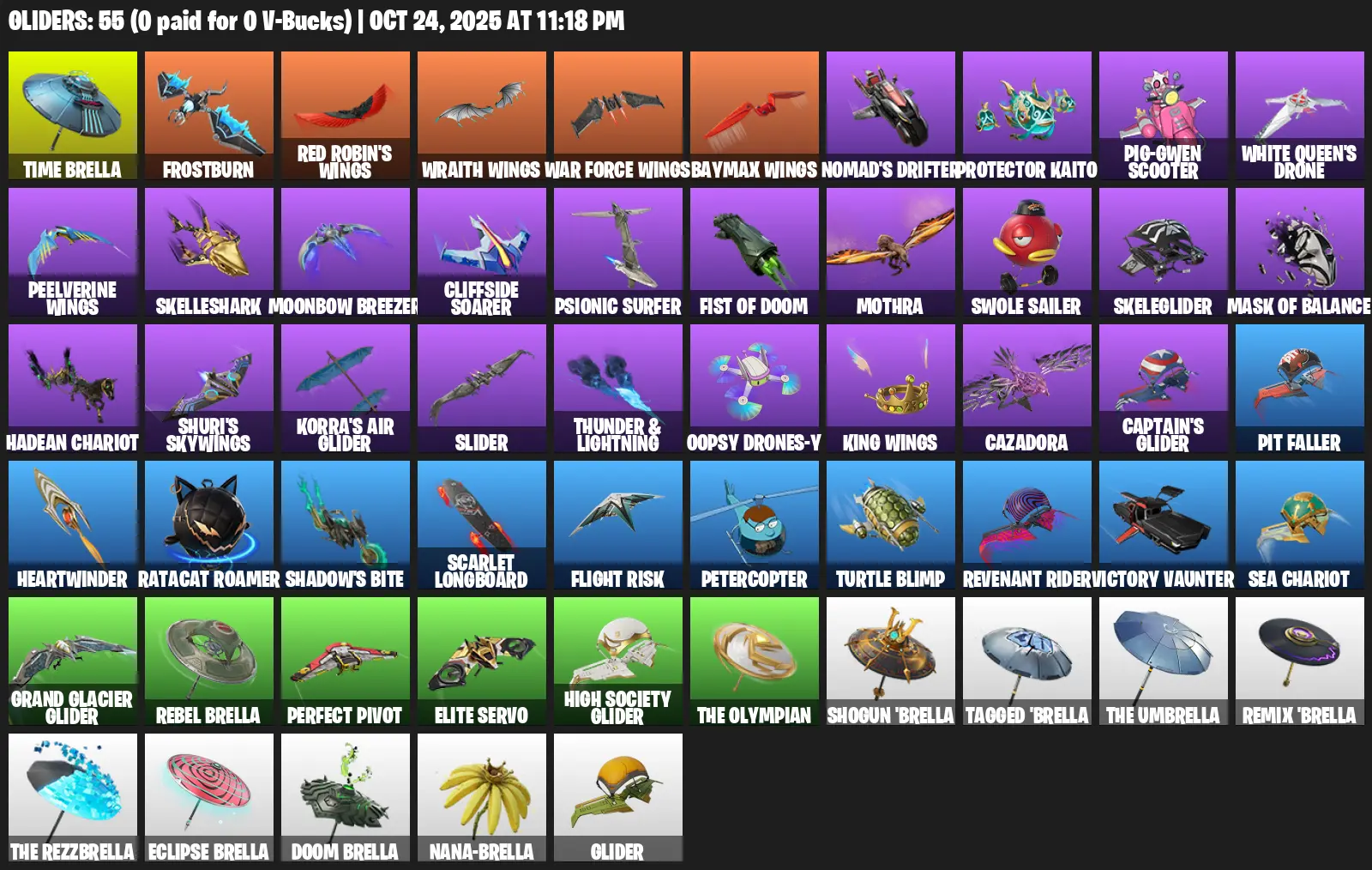Select the Ratacat Roamer glider
This screenshot has width=1372, height=870.
[209, 524]
